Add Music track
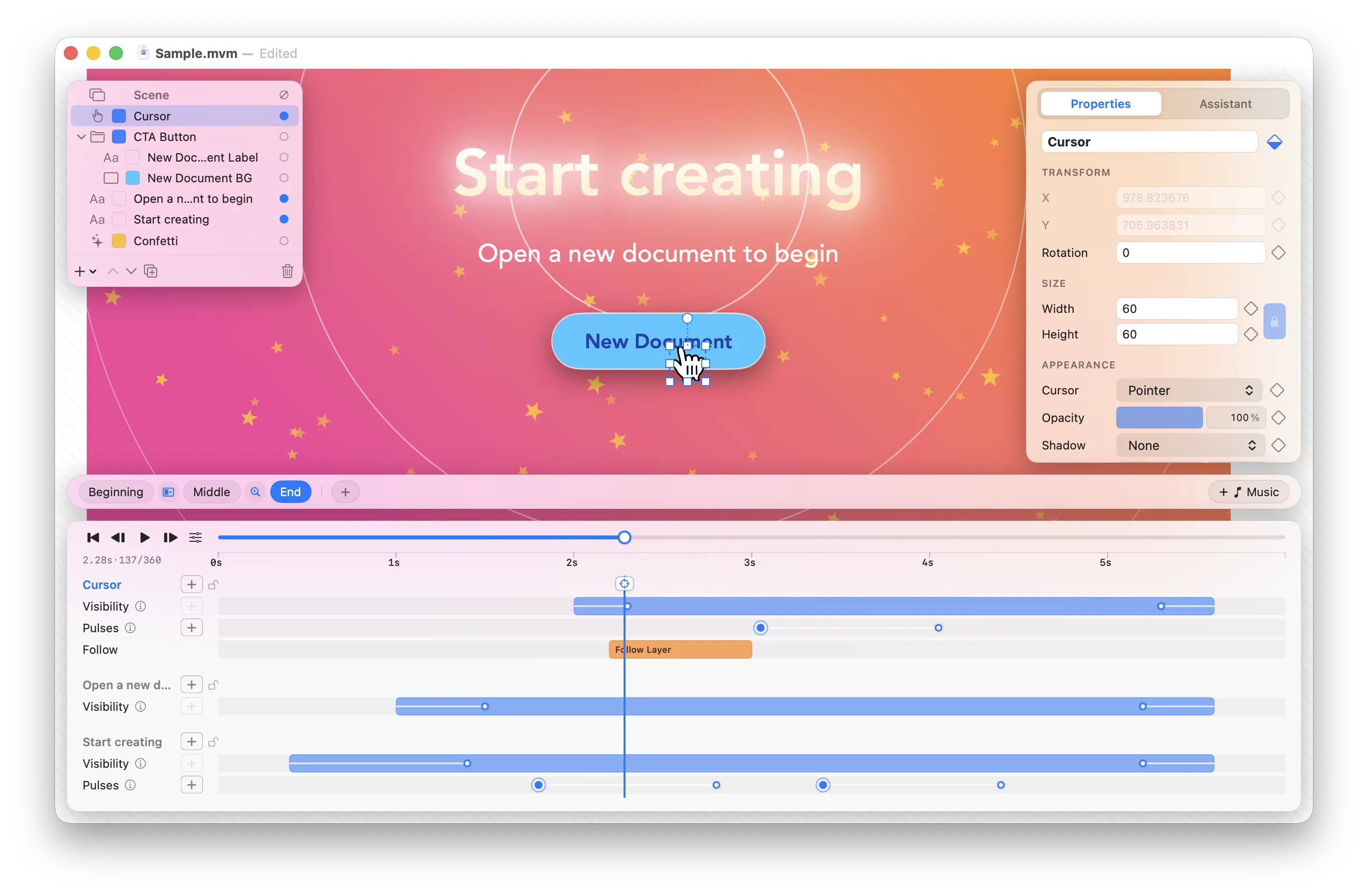 pyautogui.click(x=1249, y=492)
